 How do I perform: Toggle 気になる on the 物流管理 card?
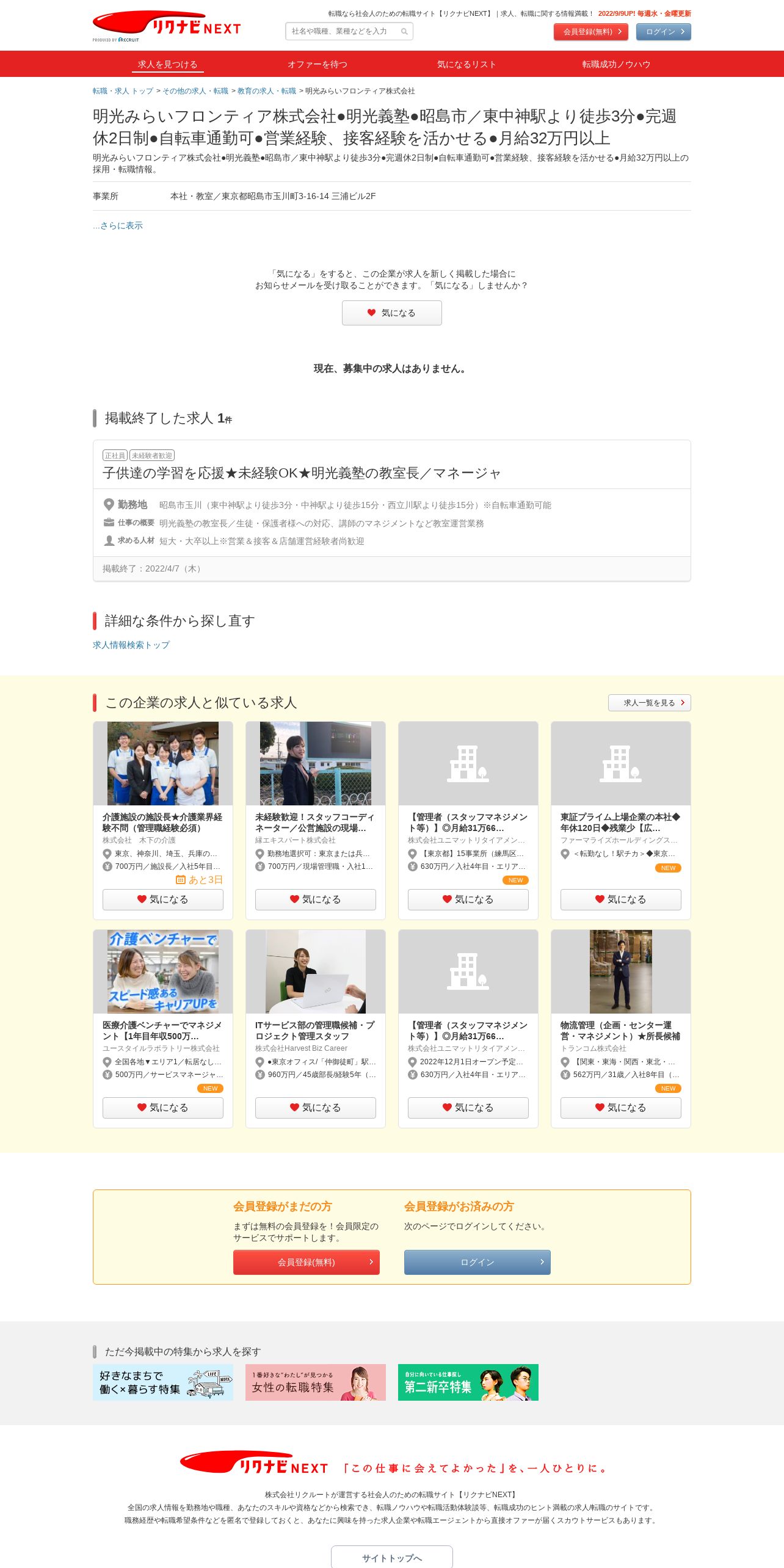pos(621,1108)
